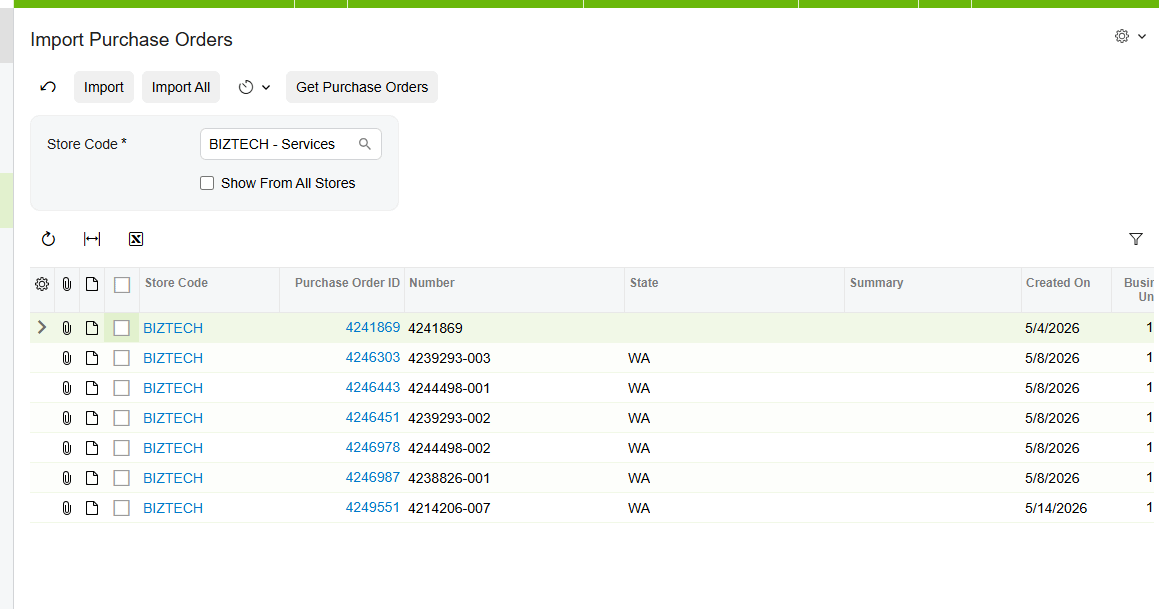Open notes icon for order 4249551

(x=92, y=508)
